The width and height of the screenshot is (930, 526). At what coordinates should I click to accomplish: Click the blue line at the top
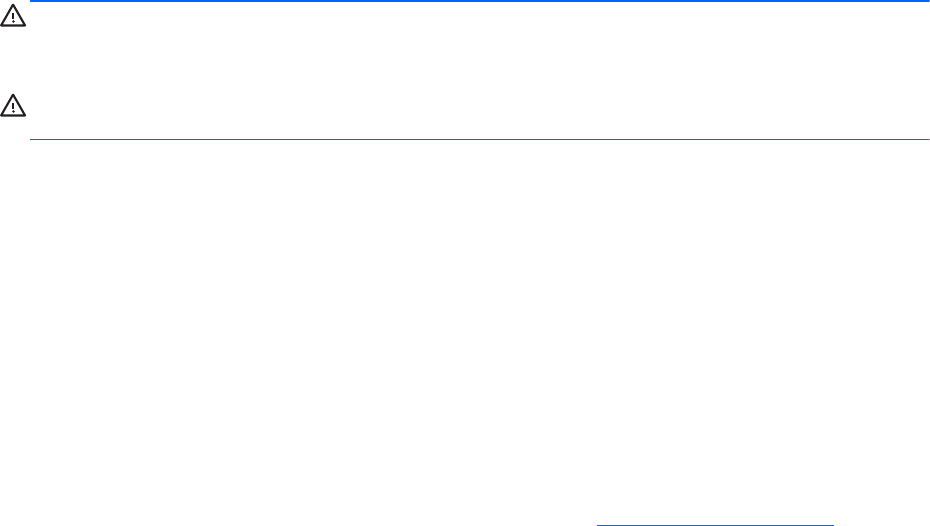[480, 2]
